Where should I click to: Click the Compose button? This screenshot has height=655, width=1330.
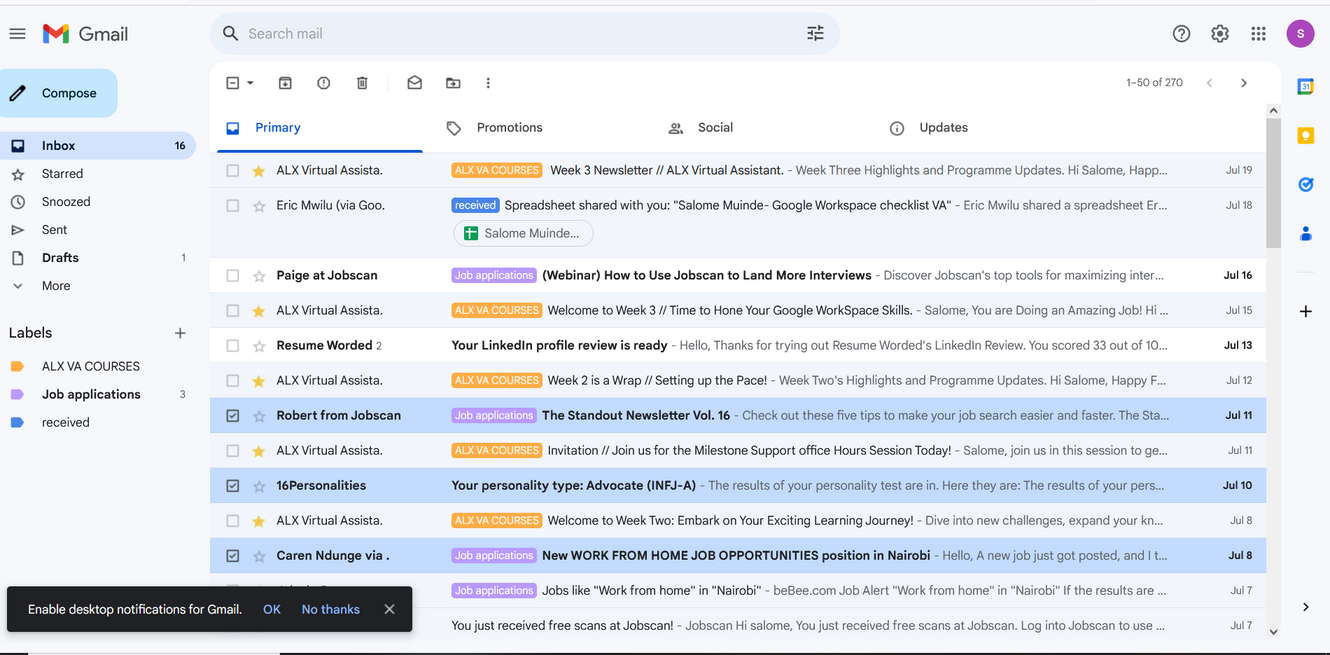pos(58,93)
